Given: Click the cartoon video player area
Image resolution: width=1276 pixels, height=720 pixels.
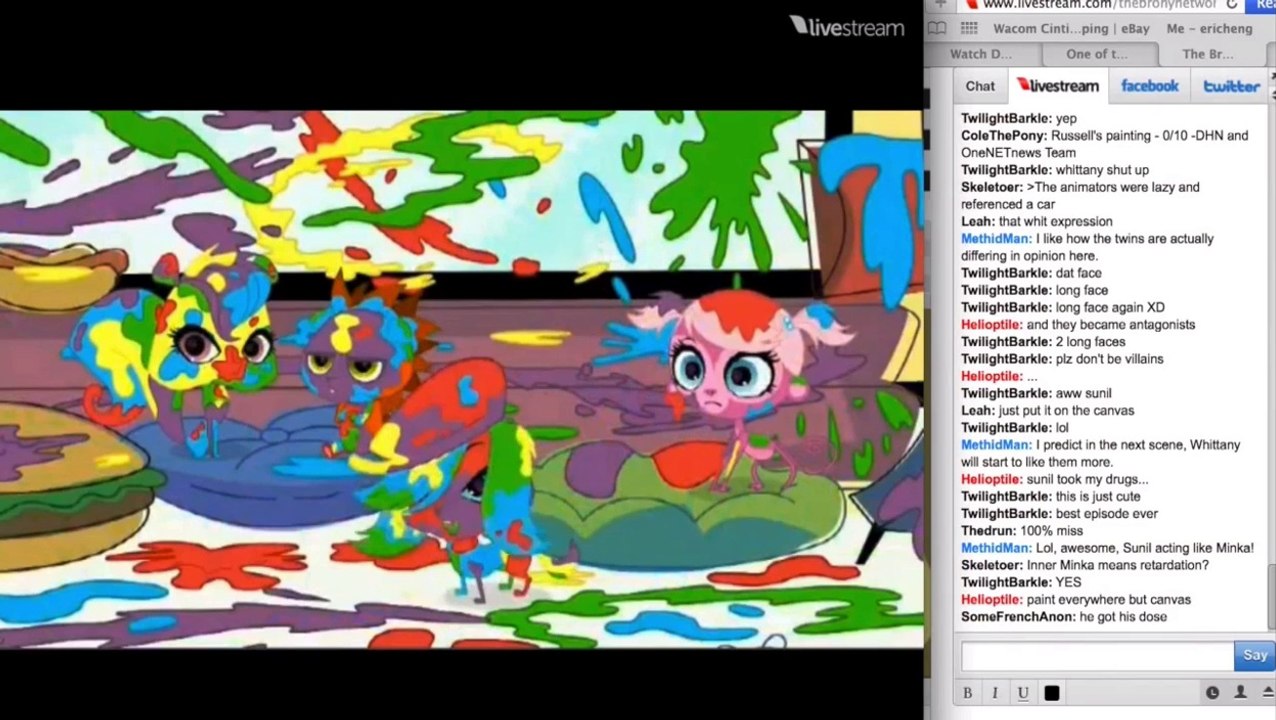Looking at the screenshot, I should point(462,380).
